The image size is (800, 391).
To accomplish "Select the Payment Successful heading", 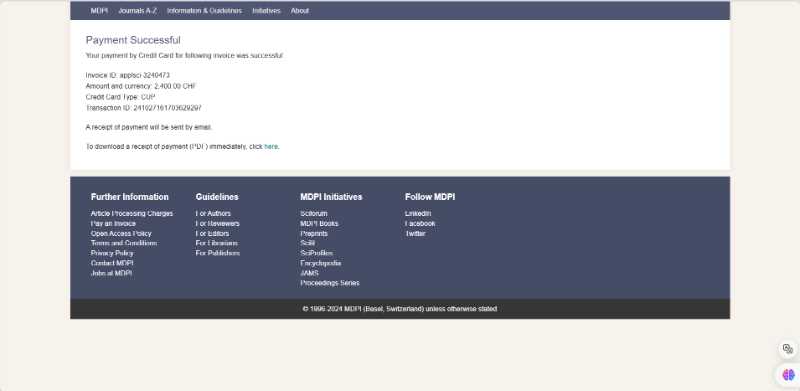I will (x=133, y=40).
